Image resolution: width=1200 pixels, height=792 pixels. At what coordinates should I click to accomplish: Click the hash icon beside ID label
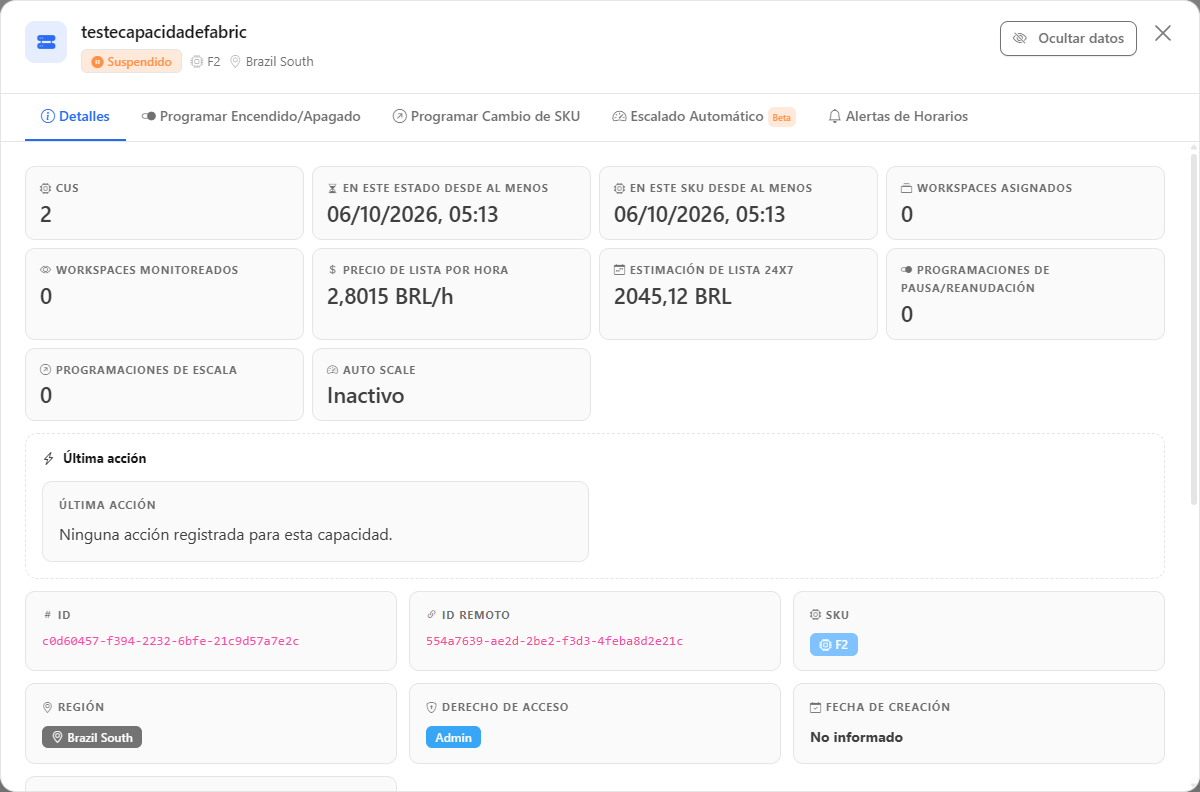[x=48, y=615]
